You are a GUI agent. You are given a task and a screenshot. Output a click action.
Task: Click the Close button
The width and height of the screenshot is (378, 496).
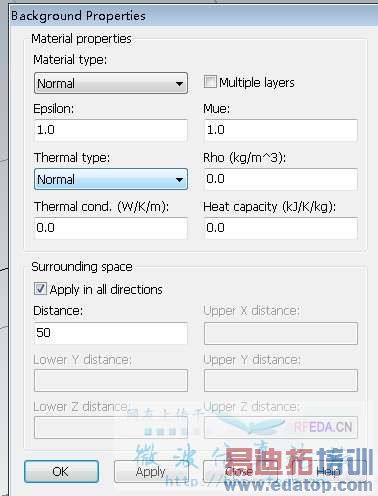pyautogui.click(x=239, y=471)
